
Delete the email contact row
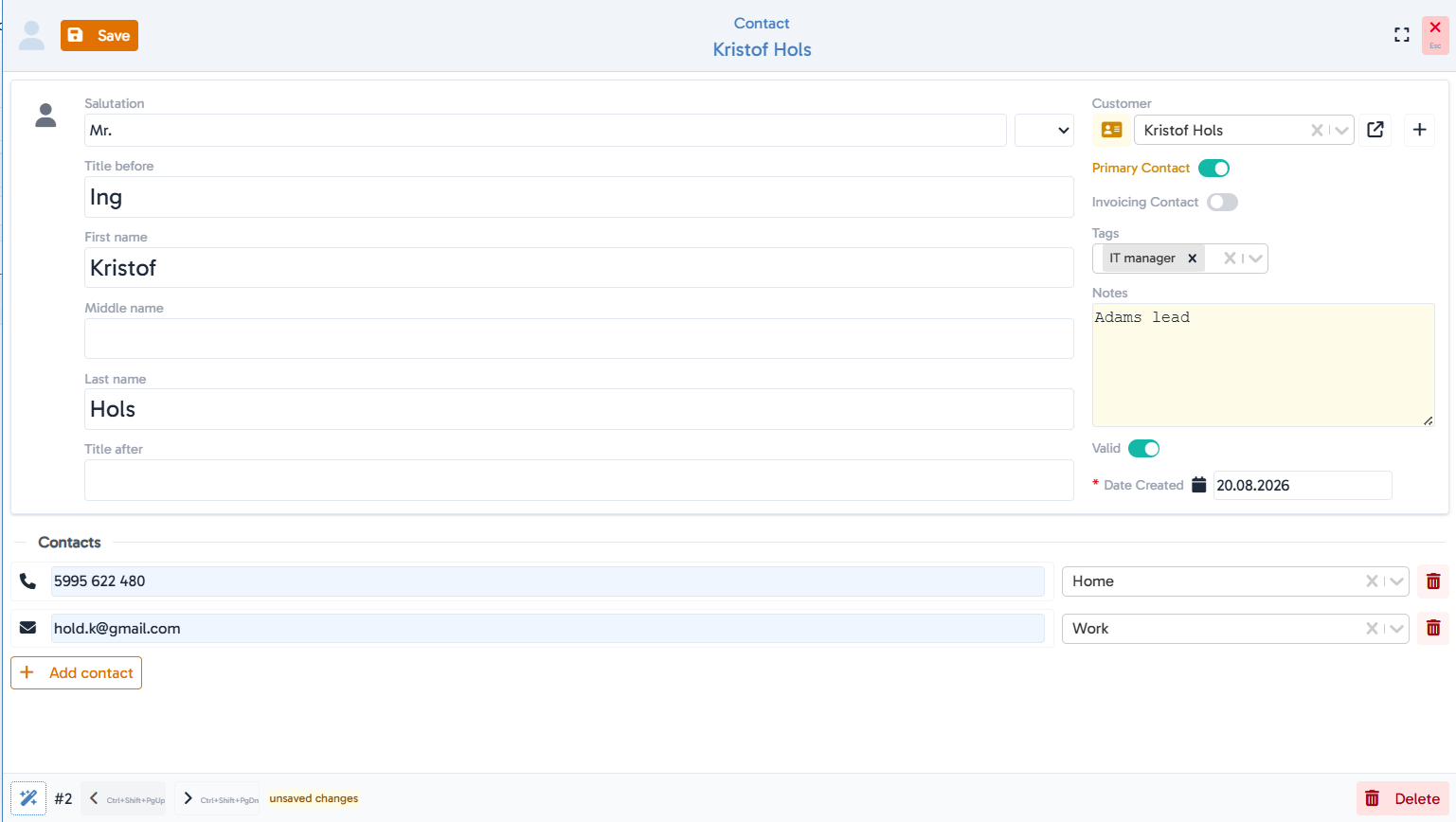(x=1433, y=628)
